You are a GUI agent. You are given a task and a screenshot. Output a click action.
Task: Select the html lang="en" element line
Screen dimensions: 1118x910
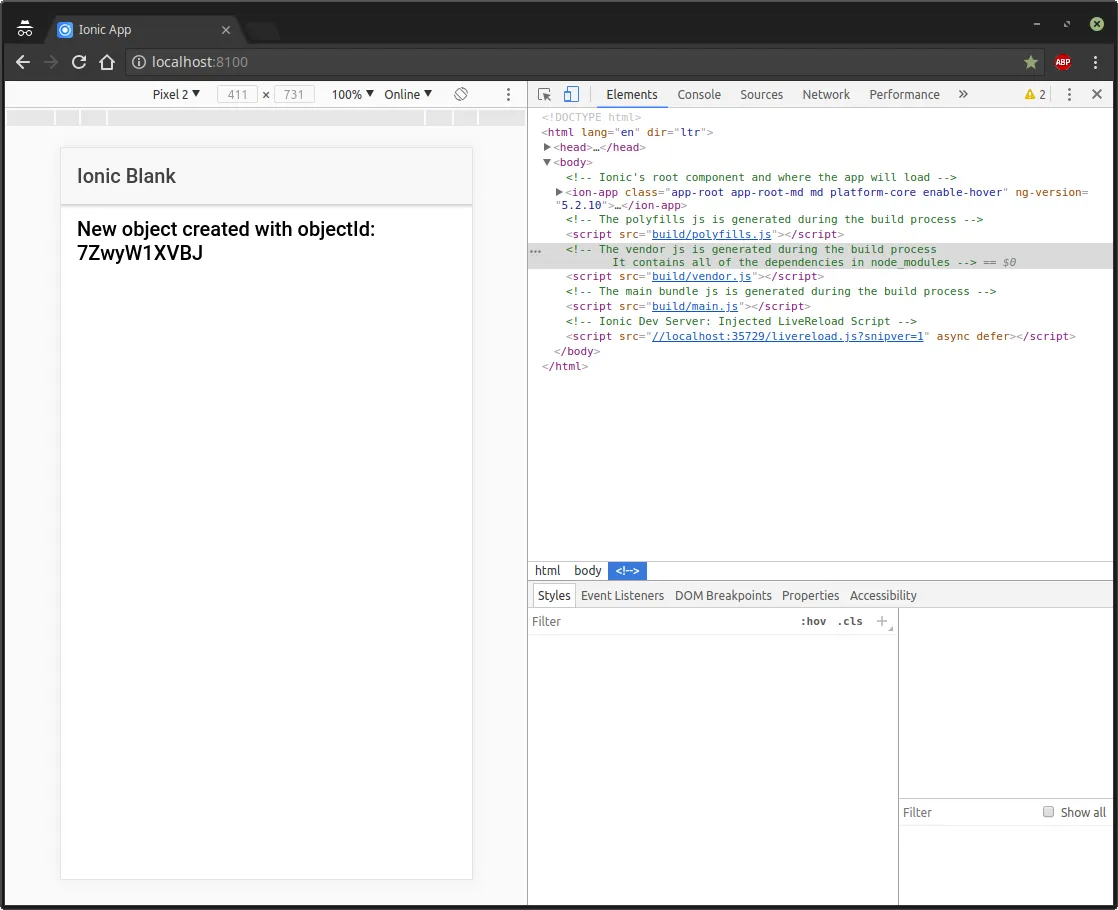coord(627,132)
